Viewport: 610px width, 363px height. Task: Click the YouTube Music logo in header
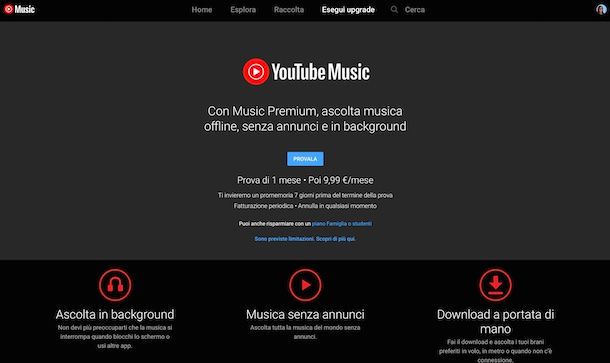[x=19, y=9]
